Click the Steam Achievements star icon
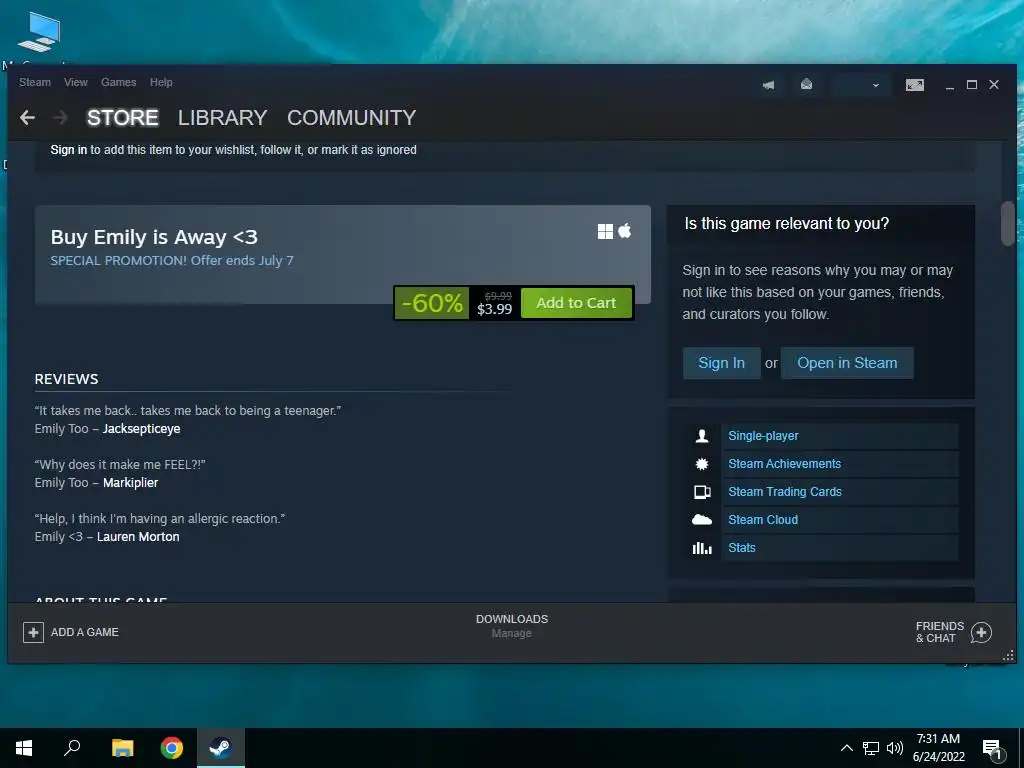The image size is (1024, 768). (x=702, y=464)
